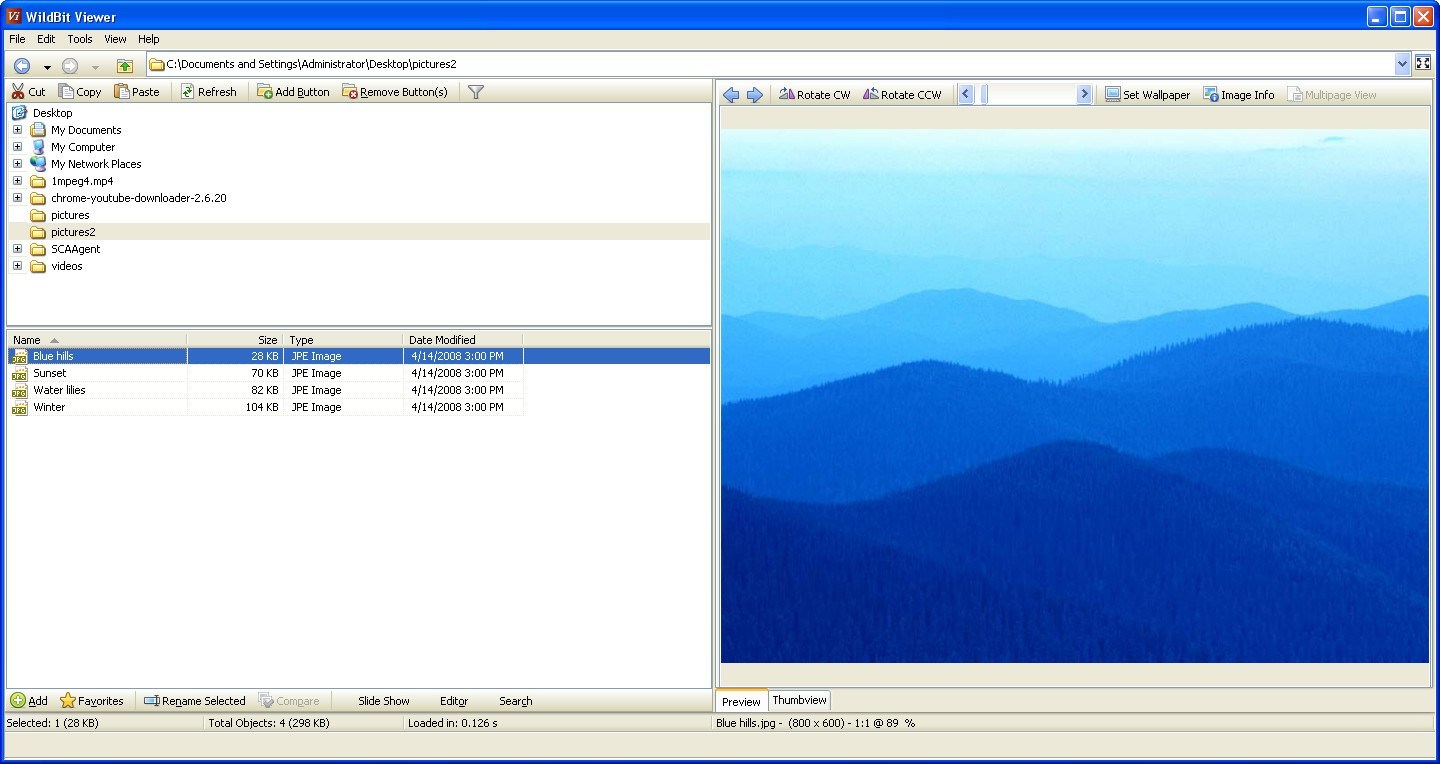The height and width of the screenshot is (764, 1440).
Task: Expand chrome-youtube-downloader-2.6.20 node
Action: point(17,198)
